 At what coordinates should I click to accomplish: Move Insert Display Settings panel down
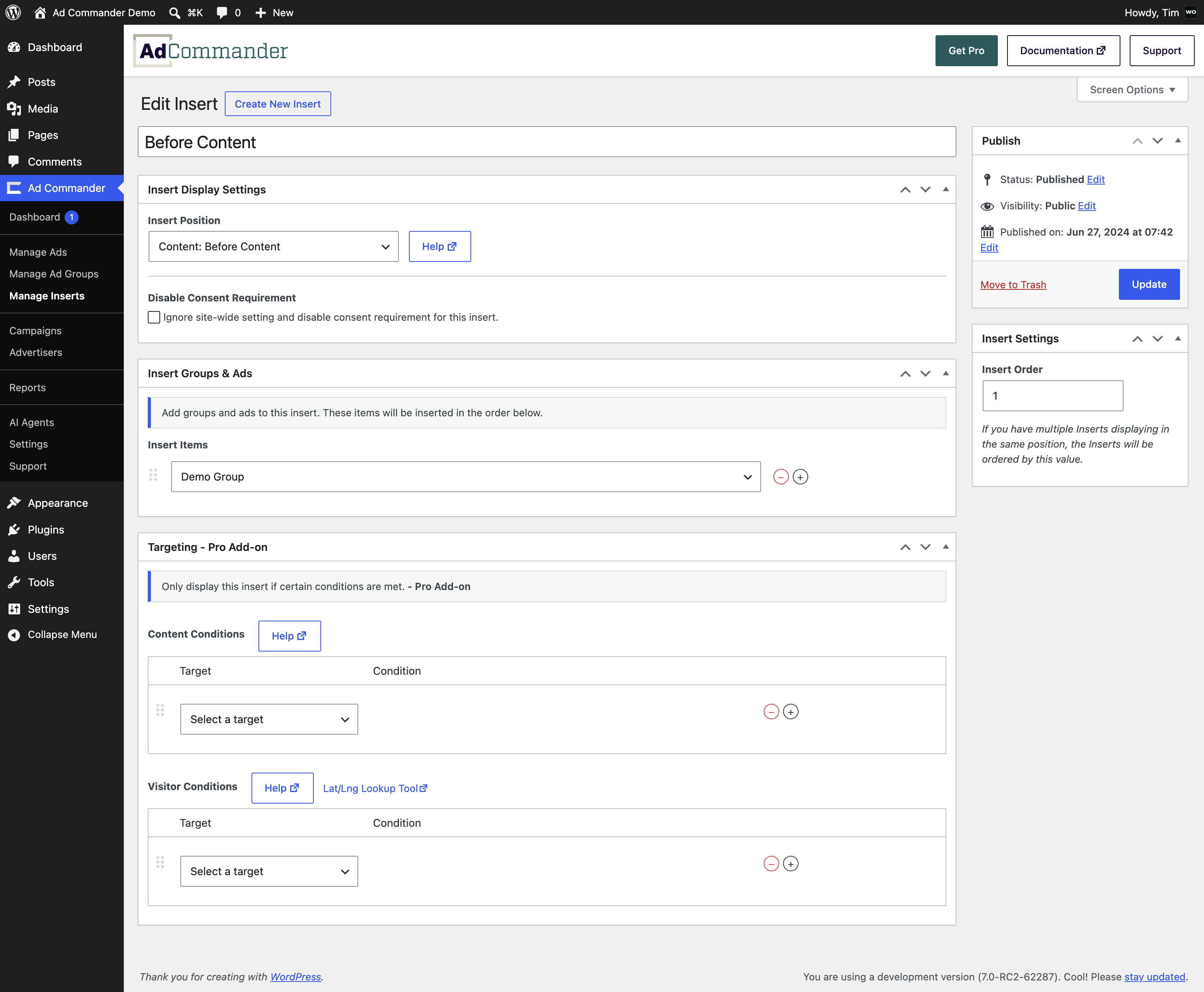tap(925, 190)
